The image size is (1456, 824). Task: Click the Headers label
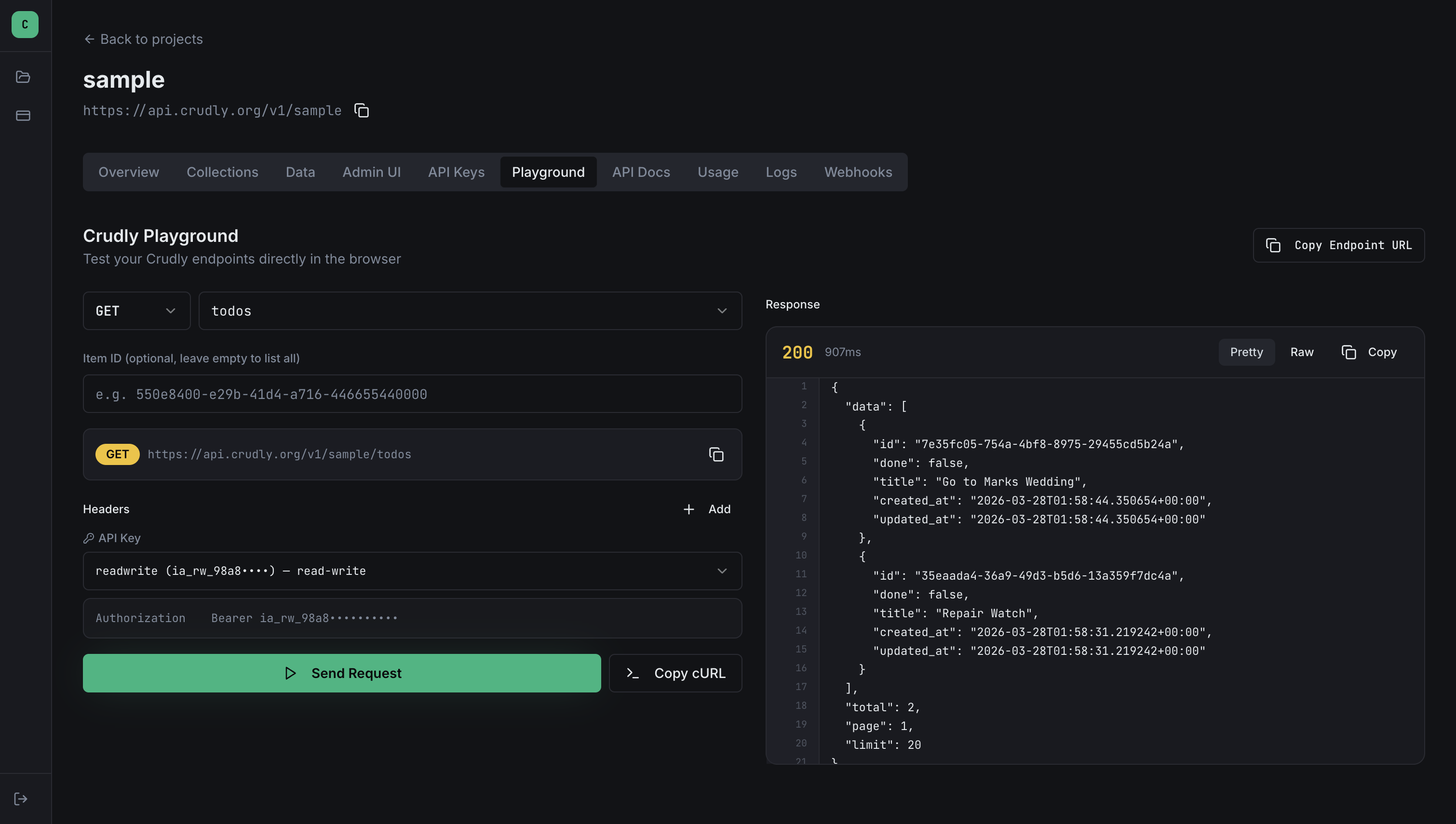point(107,509)
